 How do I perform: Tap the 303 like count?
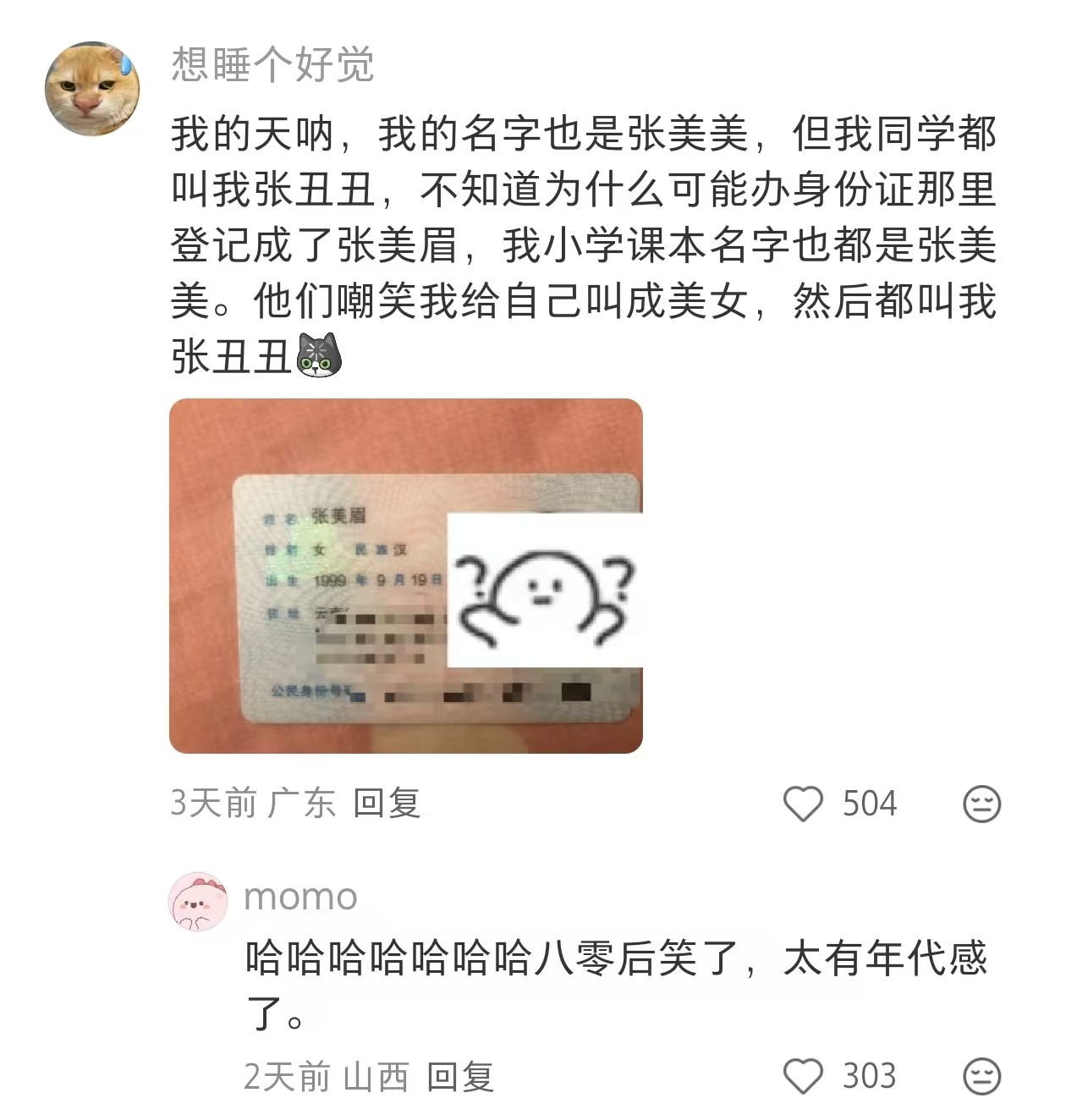click(x=870, y=1076)
